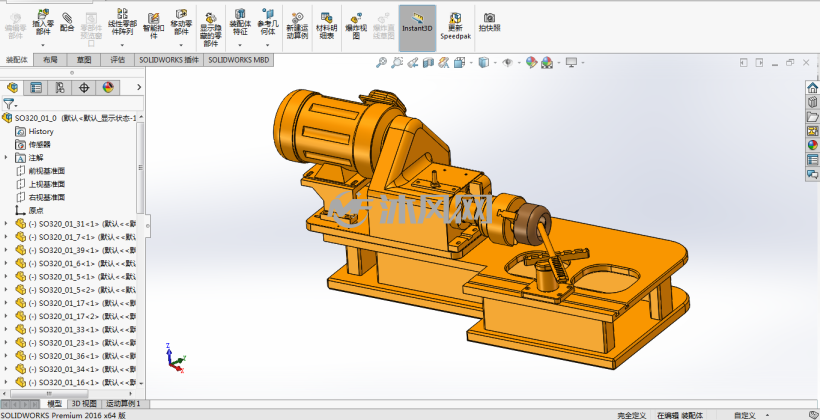
Task: Select 前视基准面 plane in tree
Action: pyautogui.click(x=47, y=171)
